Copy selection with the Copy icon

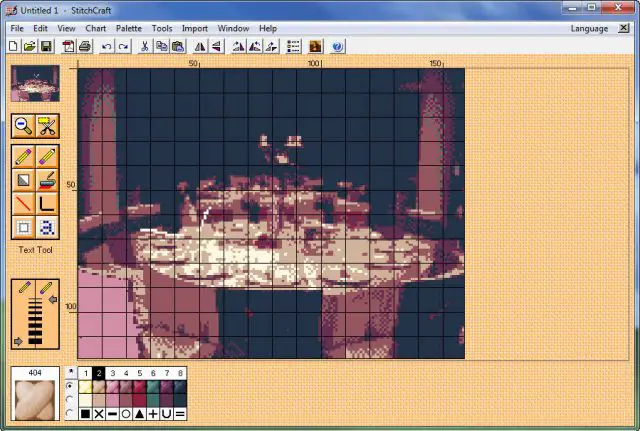[162, 46]
